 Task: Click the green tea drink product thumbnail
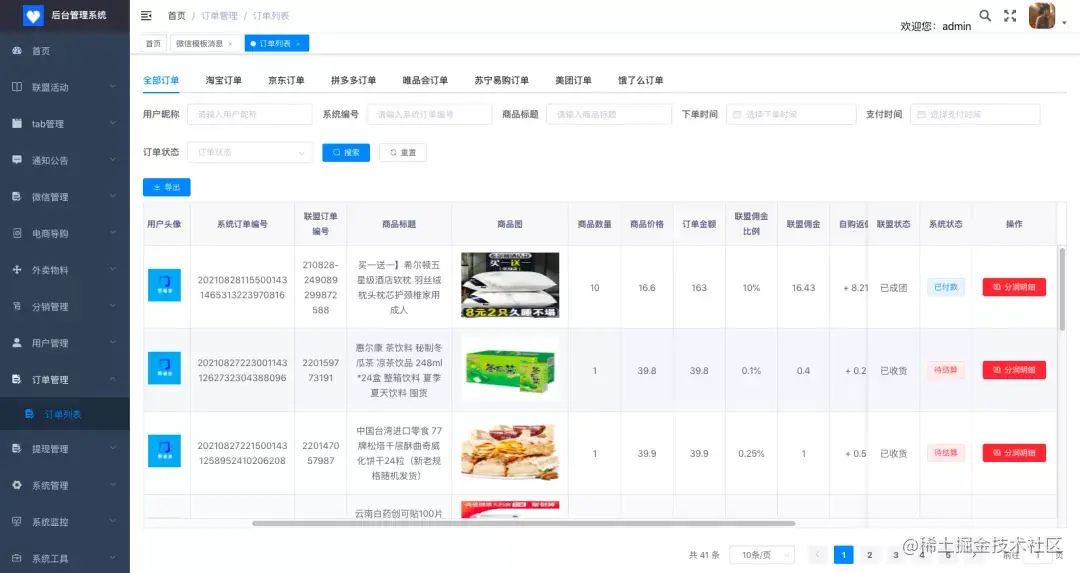tap(510, 368)
